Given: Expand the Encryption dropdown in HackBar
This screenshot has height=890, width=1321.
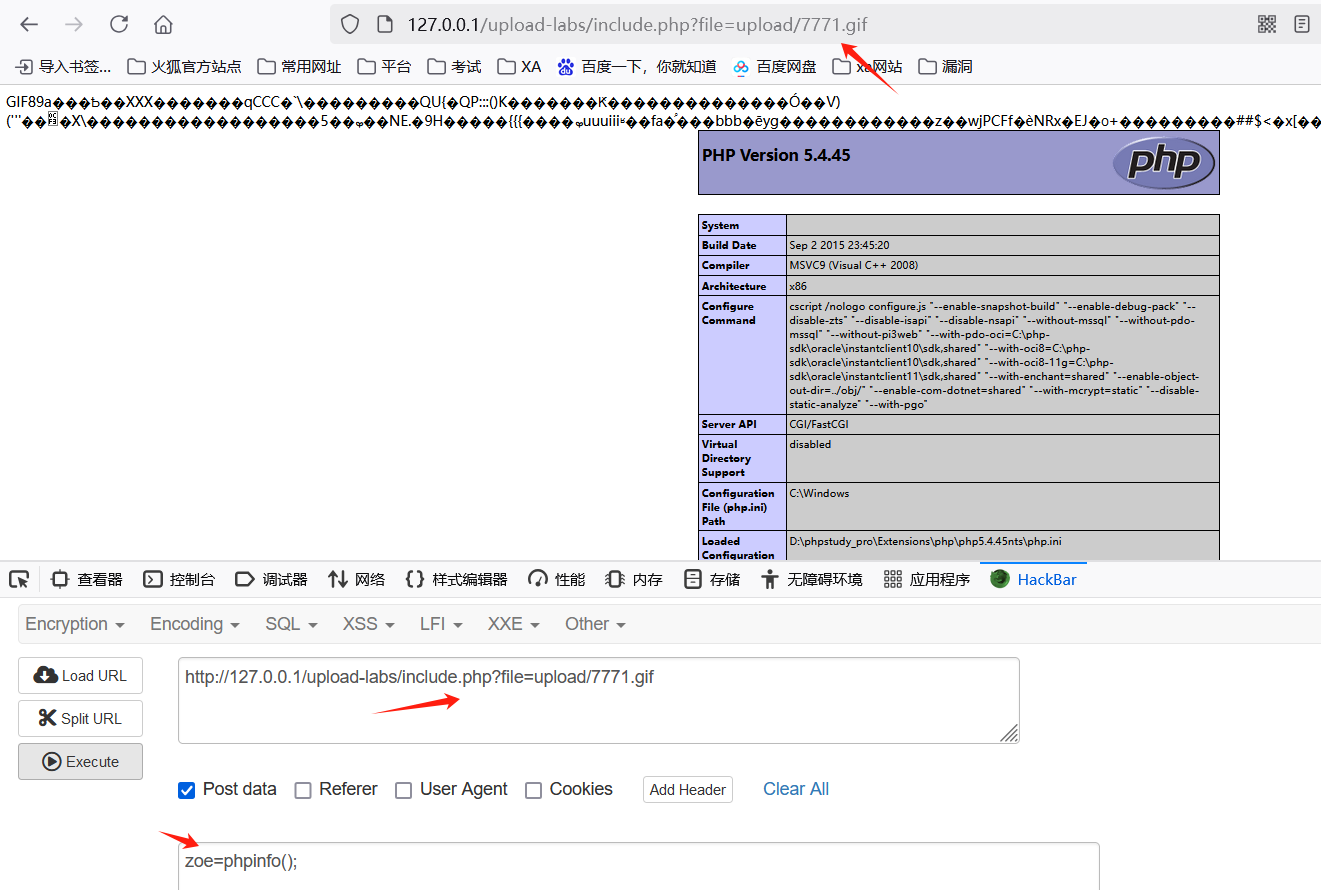Looking at the screenshot, I should [75, 624].
